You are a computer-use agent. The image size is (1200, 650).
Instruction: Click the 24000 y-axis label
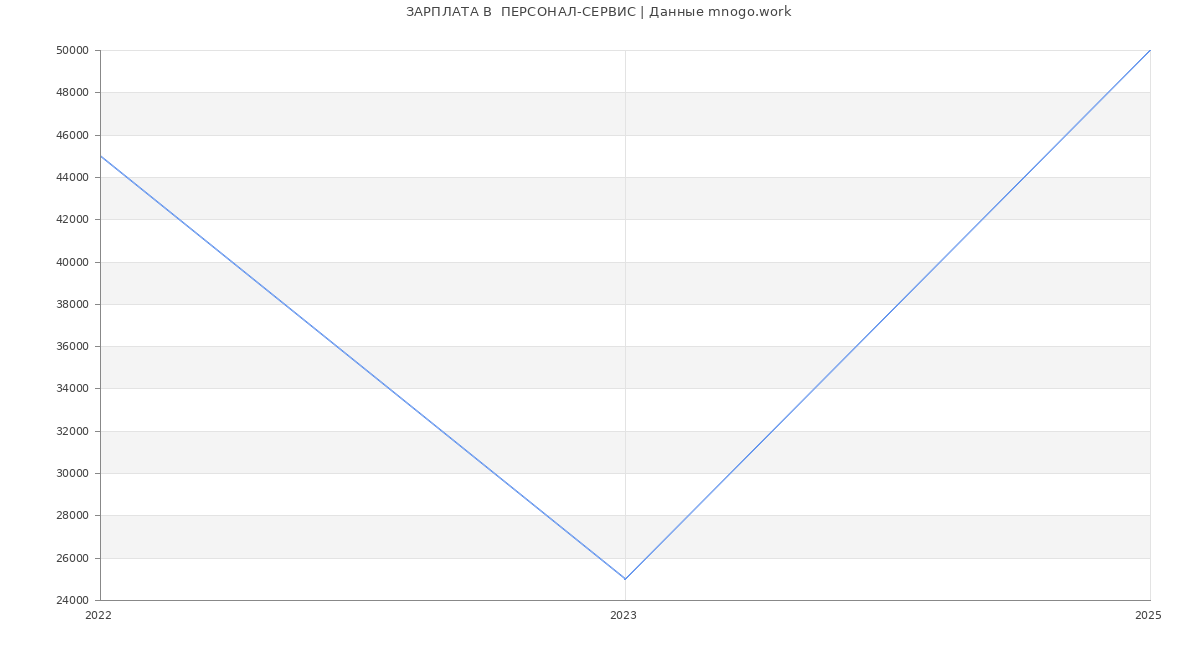point(73,601)
